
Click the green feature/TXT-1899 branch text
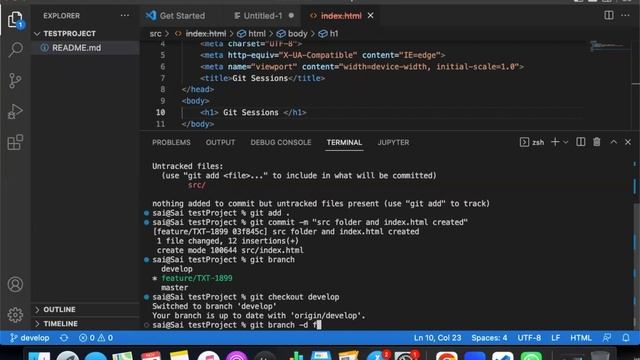click(x=197, y=278)
